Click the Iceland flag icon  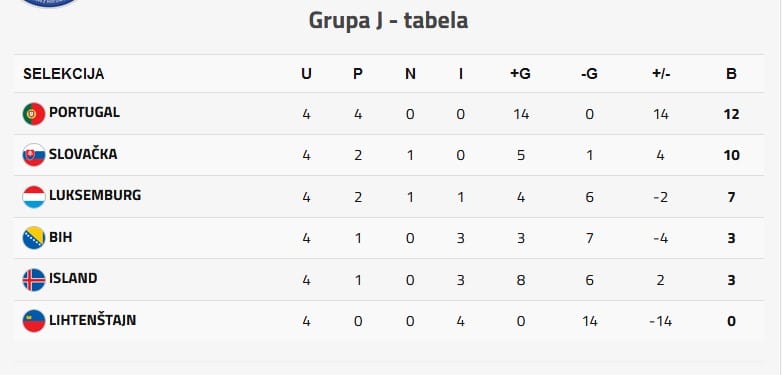(x=34, y=279)
